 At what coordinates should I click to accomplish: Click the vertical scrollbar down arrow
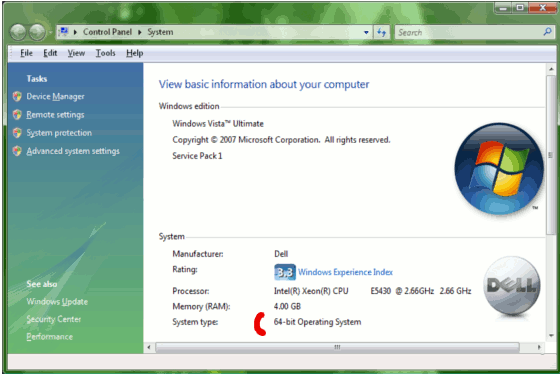551,335
